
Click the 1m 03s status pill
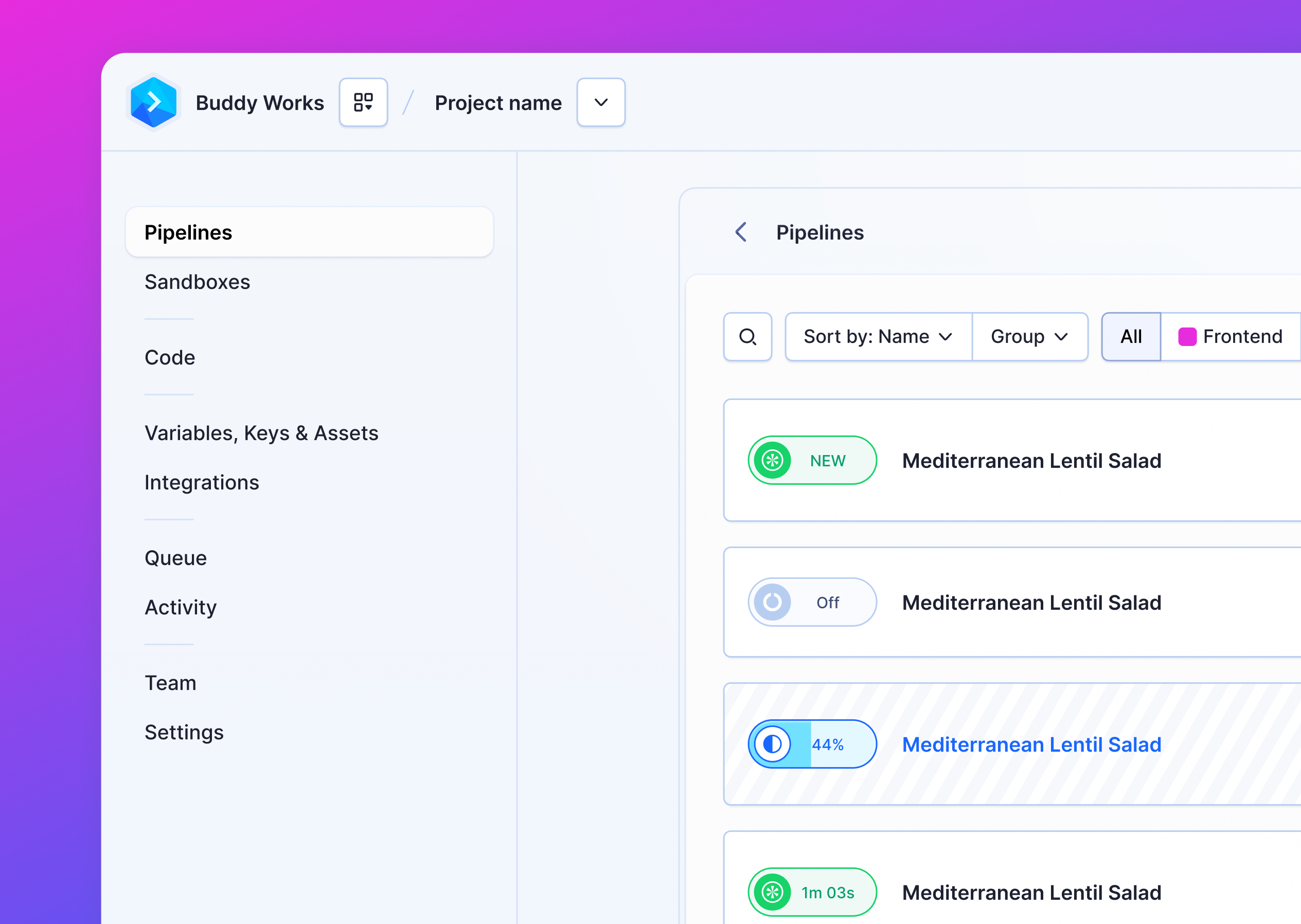pyautogui.click(x=812, y=892)
